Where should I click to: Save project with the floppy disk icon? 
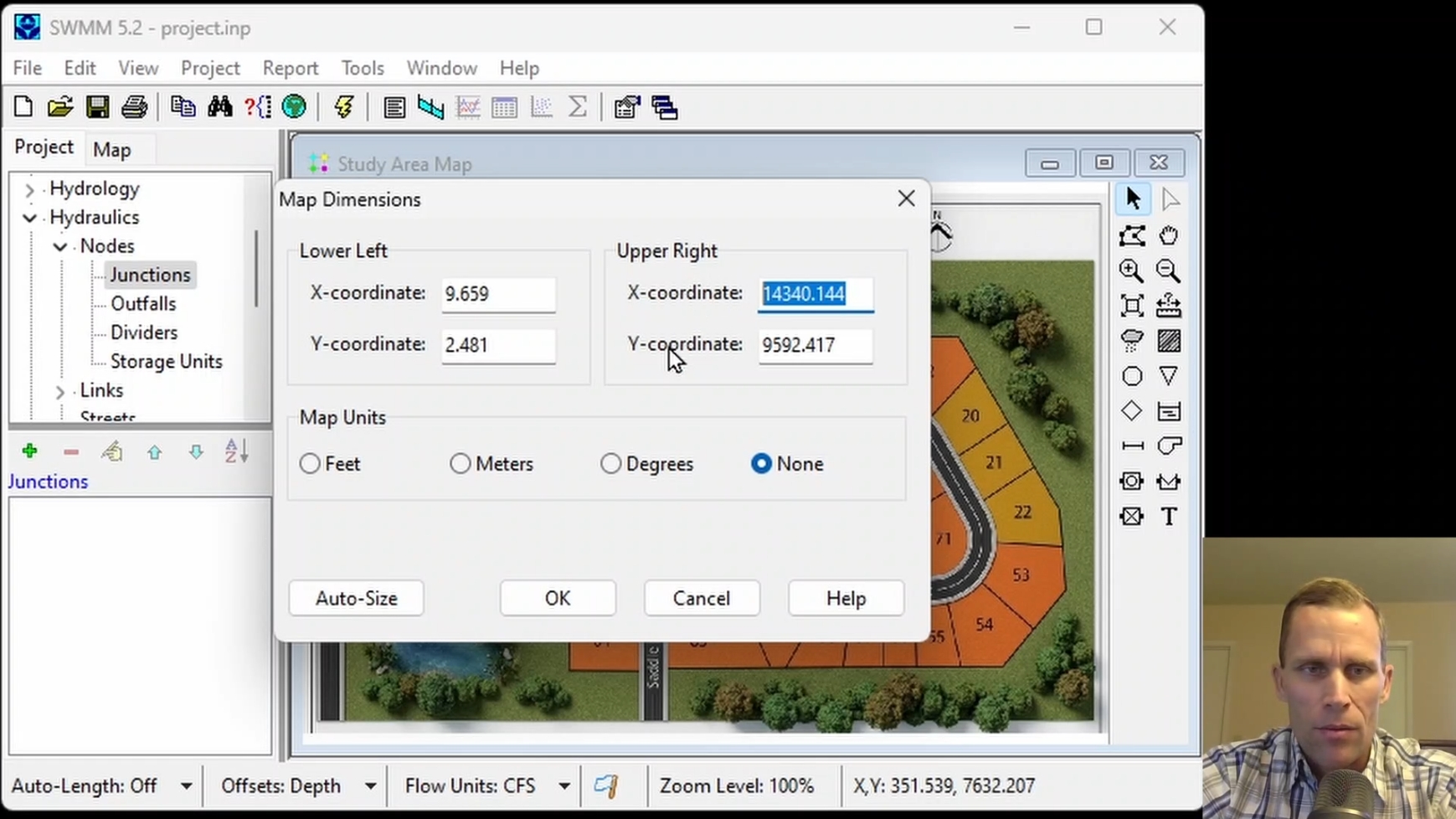click(x=97, y=107)
